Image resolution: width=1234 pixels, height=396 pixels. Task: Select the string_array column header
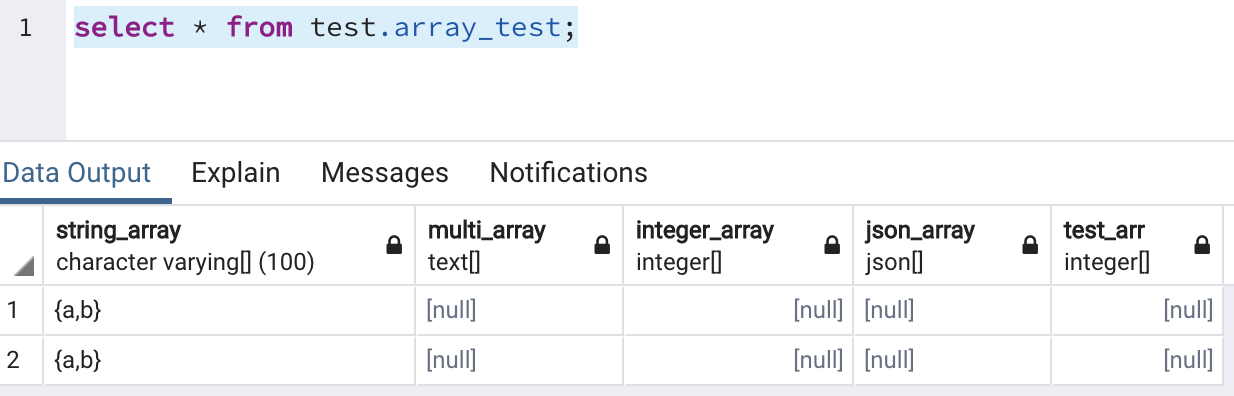click(230, 245)
